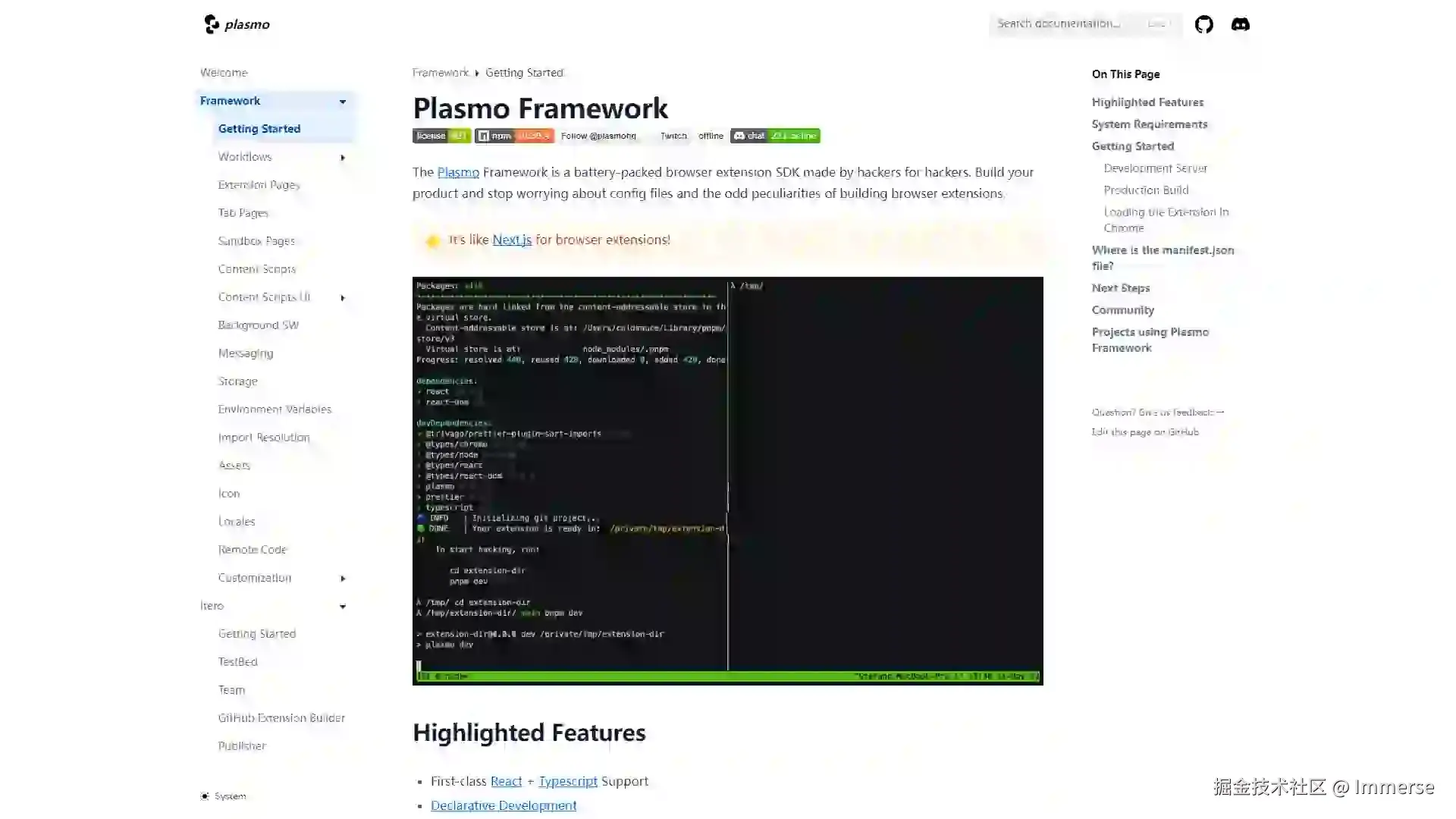Image resolution: width=1456 pixels, height=819 pixels.
Task: Click the Declarative Development link
Action: point(503,805)
